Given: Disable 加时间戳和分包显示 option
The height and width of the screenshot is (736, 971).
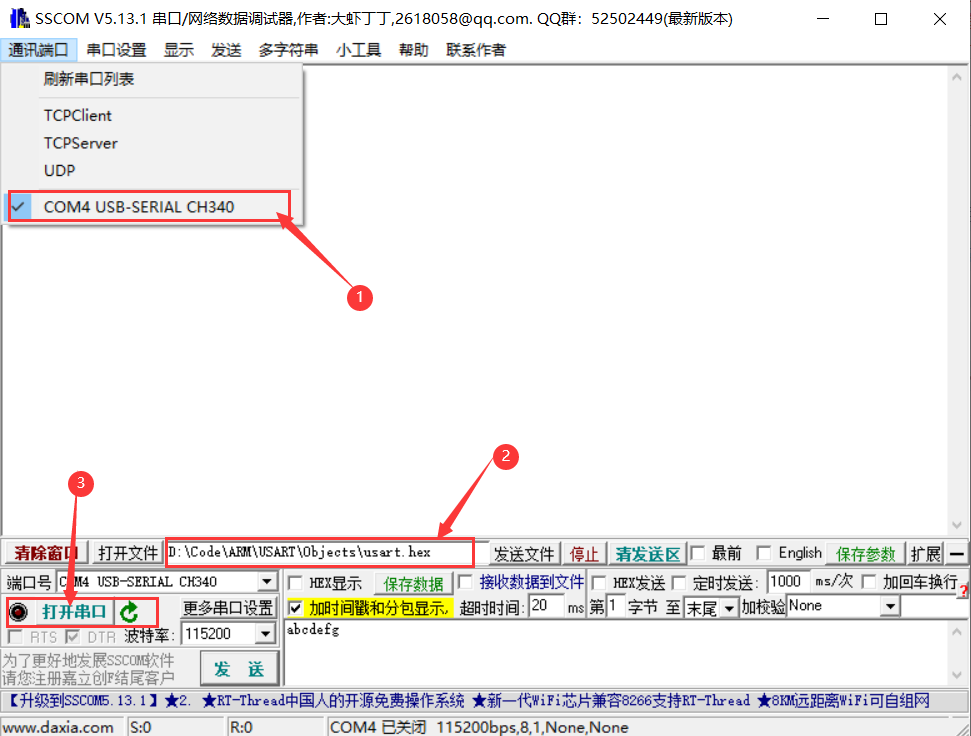Looking at the screenshot, I should [294, 607].
